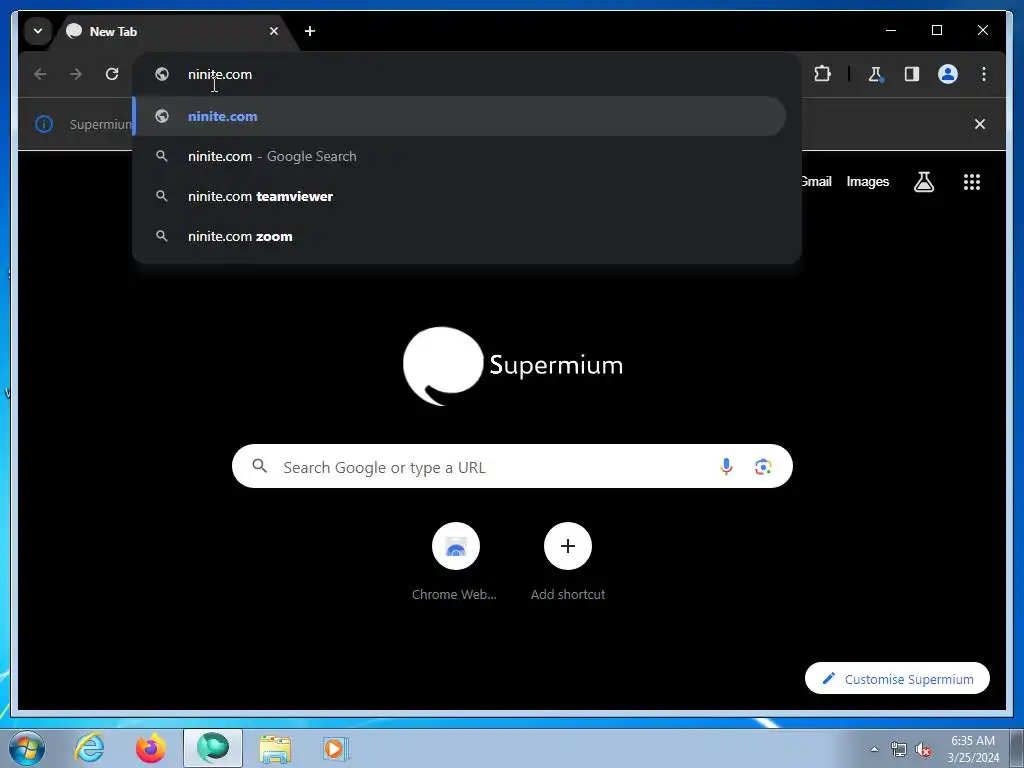Pick the ninite.com zoom suggestion
1024x768 pixels.
[x=460, y=236]
